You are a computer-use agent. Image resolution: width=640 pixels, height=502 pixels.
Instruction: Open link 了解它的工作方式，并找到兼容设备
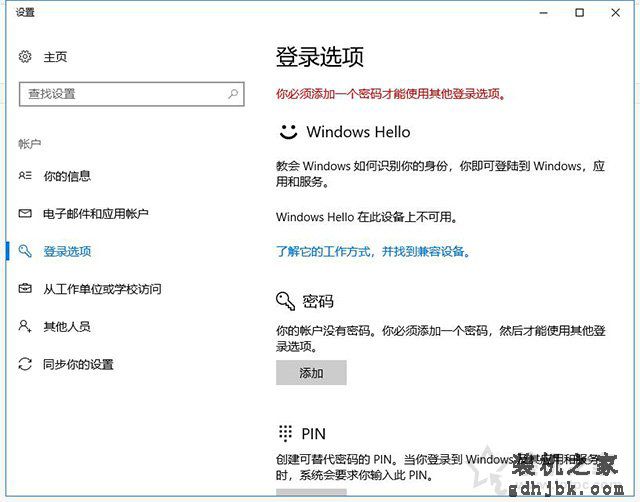pos(373,251)
